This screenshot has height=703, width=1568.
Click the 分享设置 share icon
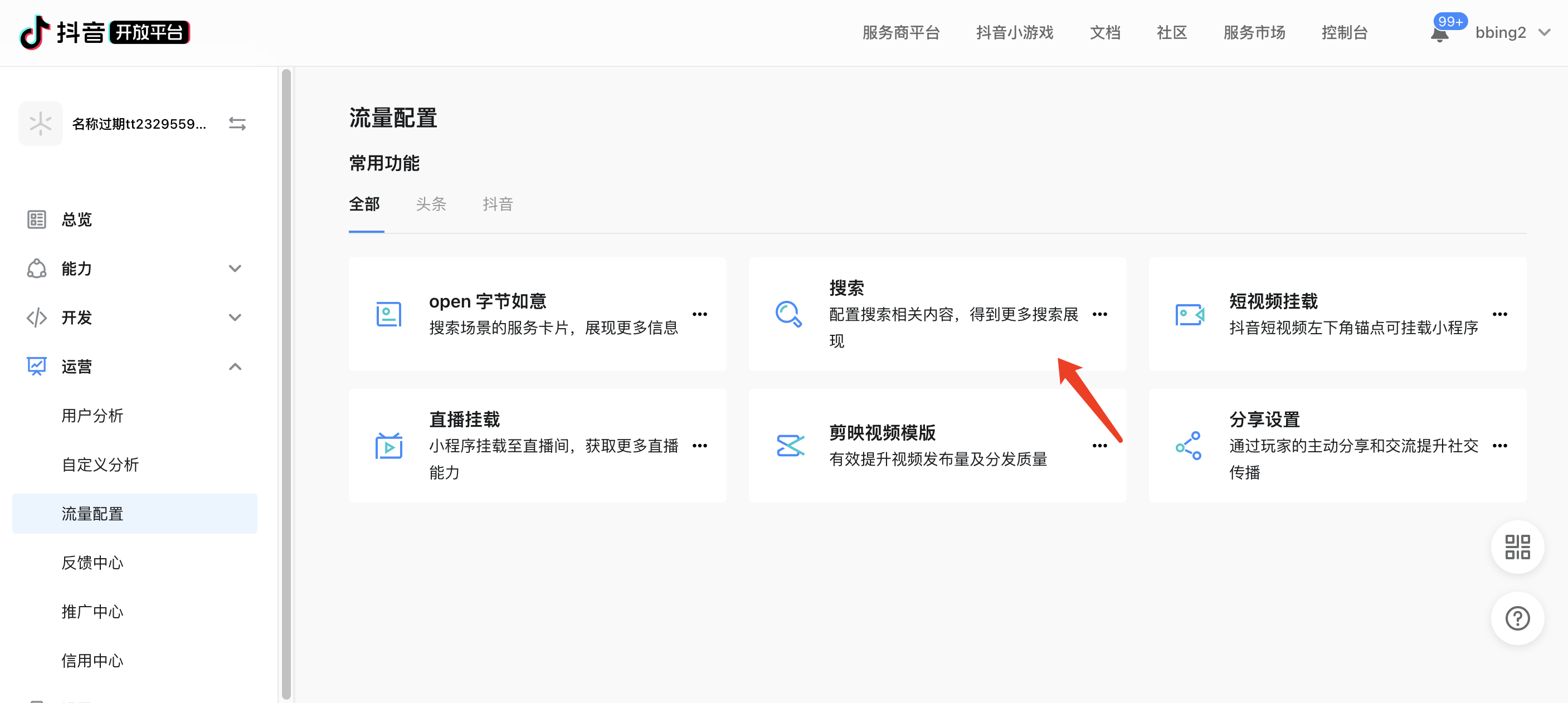tap(1189, 446)
